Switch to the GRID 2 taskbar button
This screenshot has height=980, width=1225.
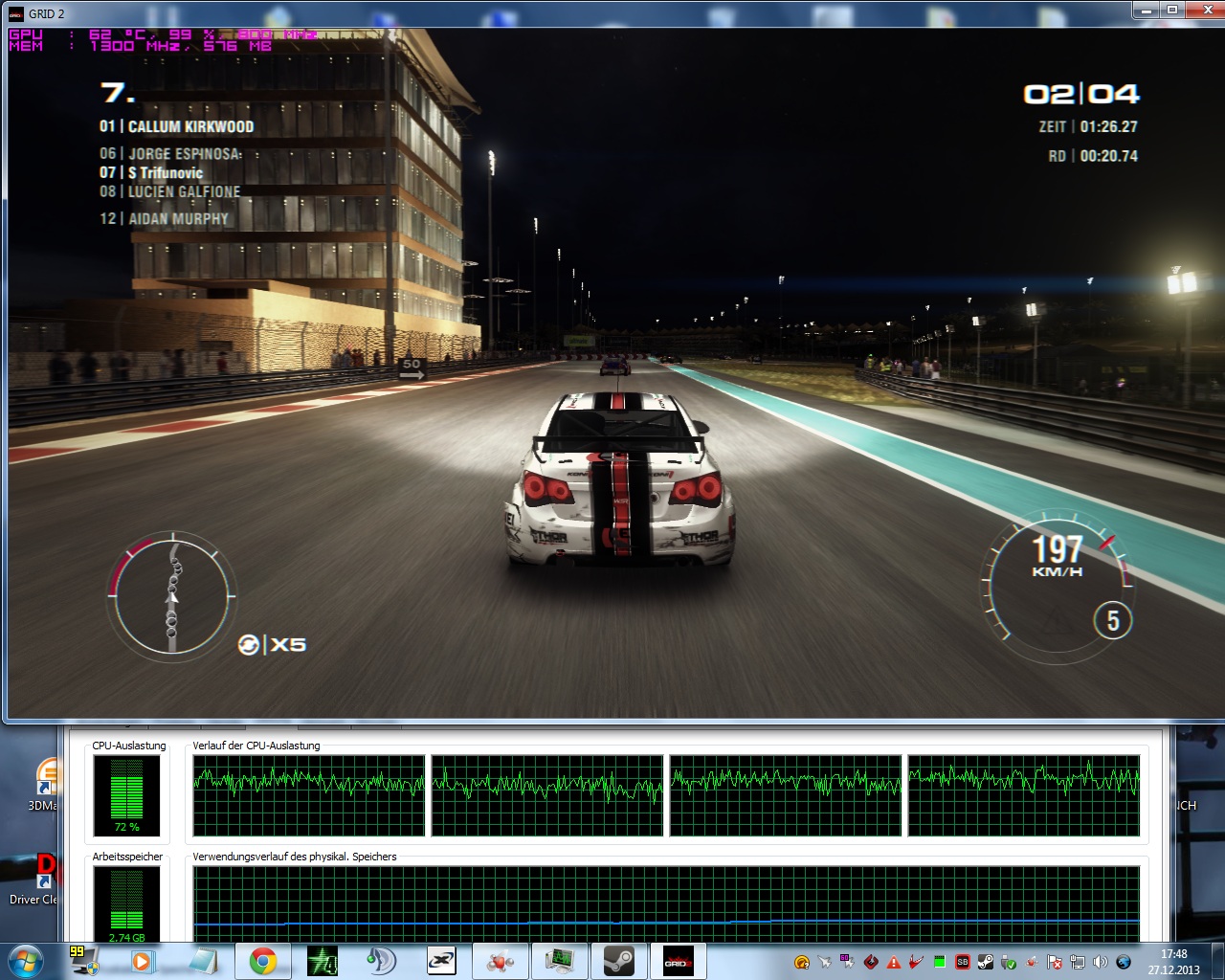click(678, 961)
